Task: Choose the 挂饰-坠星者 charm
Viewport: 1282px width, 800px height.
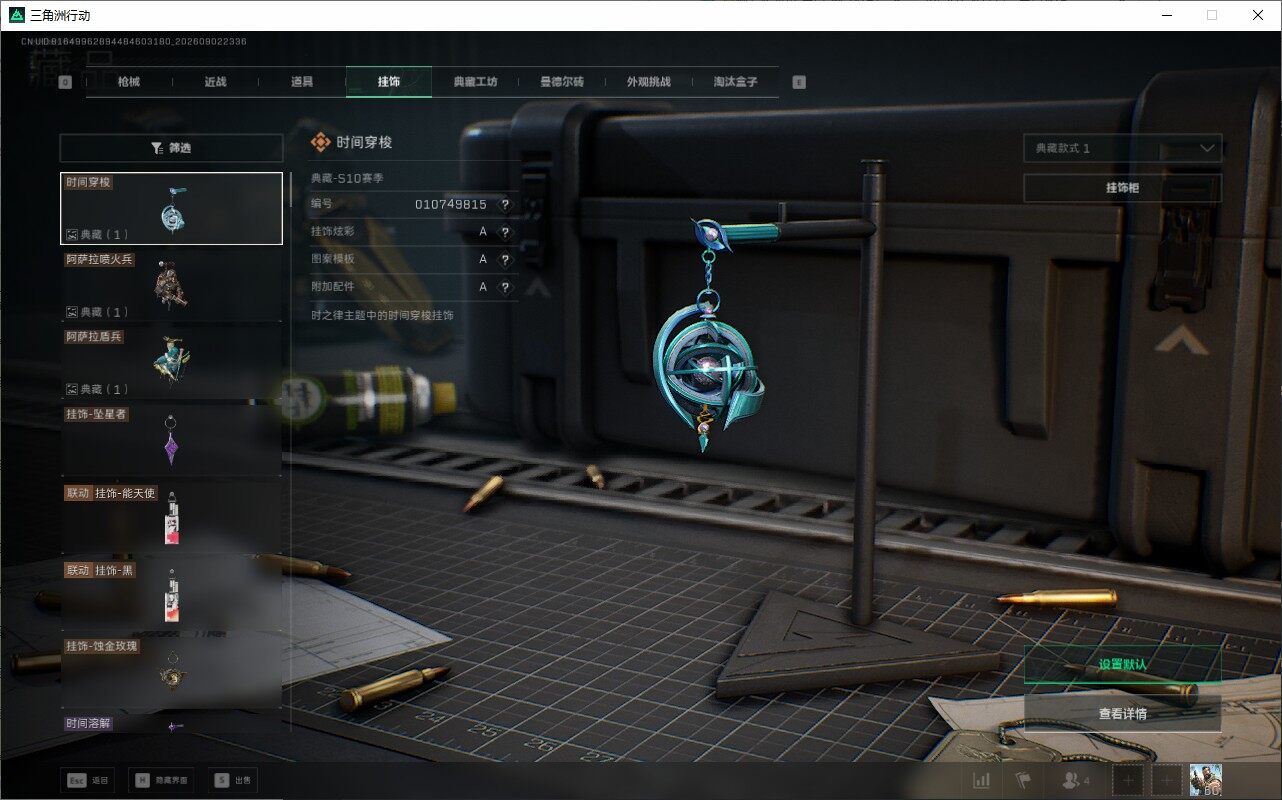Action: point(171,440)
